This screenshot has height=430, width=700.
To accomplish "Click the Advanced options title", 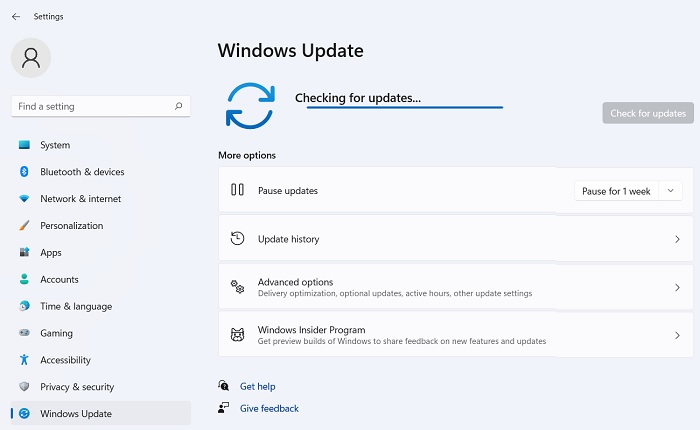I will [x=296, y=282].
